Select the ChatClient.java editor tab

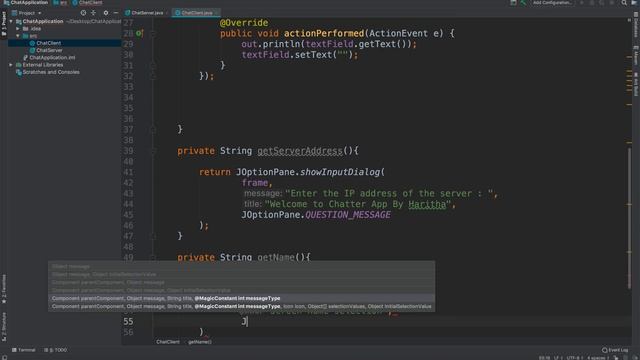(x=196, y=13)
